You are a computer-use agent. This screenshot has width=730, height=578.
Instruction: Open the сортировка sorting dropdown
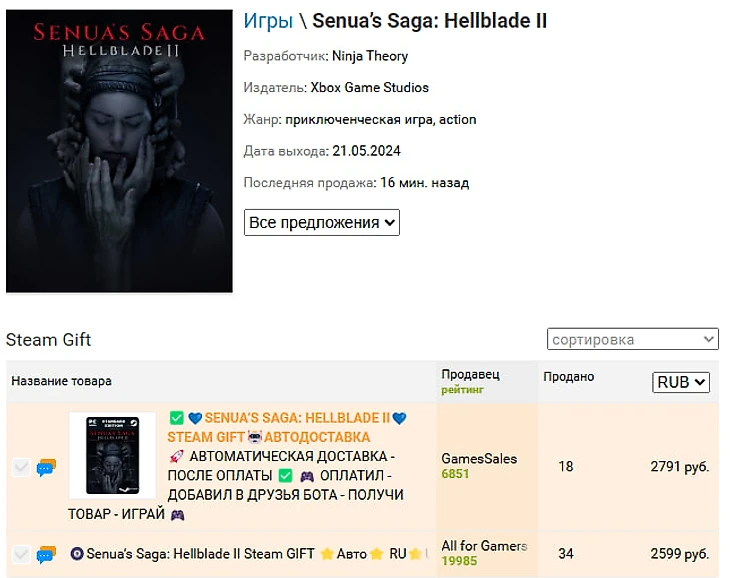point(633,339)
